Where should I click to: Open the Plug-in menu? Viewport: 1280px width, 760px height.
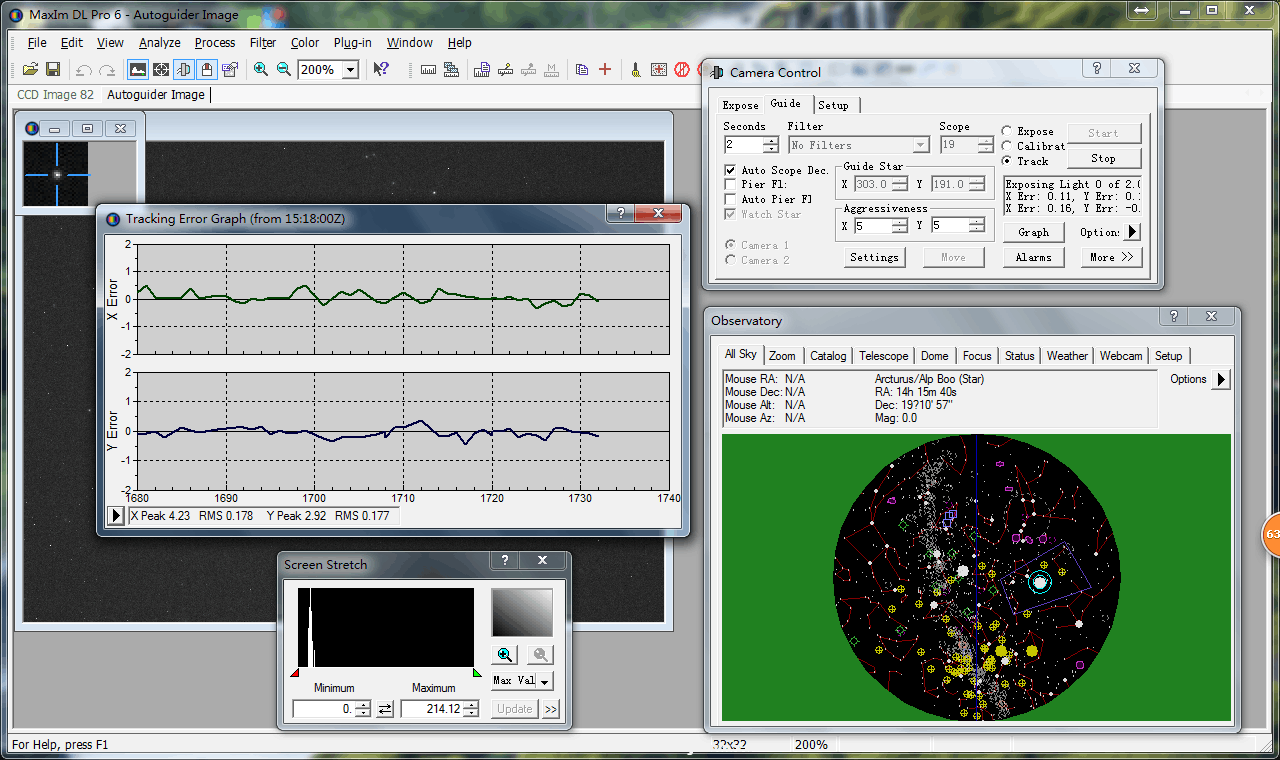[353, 43]
